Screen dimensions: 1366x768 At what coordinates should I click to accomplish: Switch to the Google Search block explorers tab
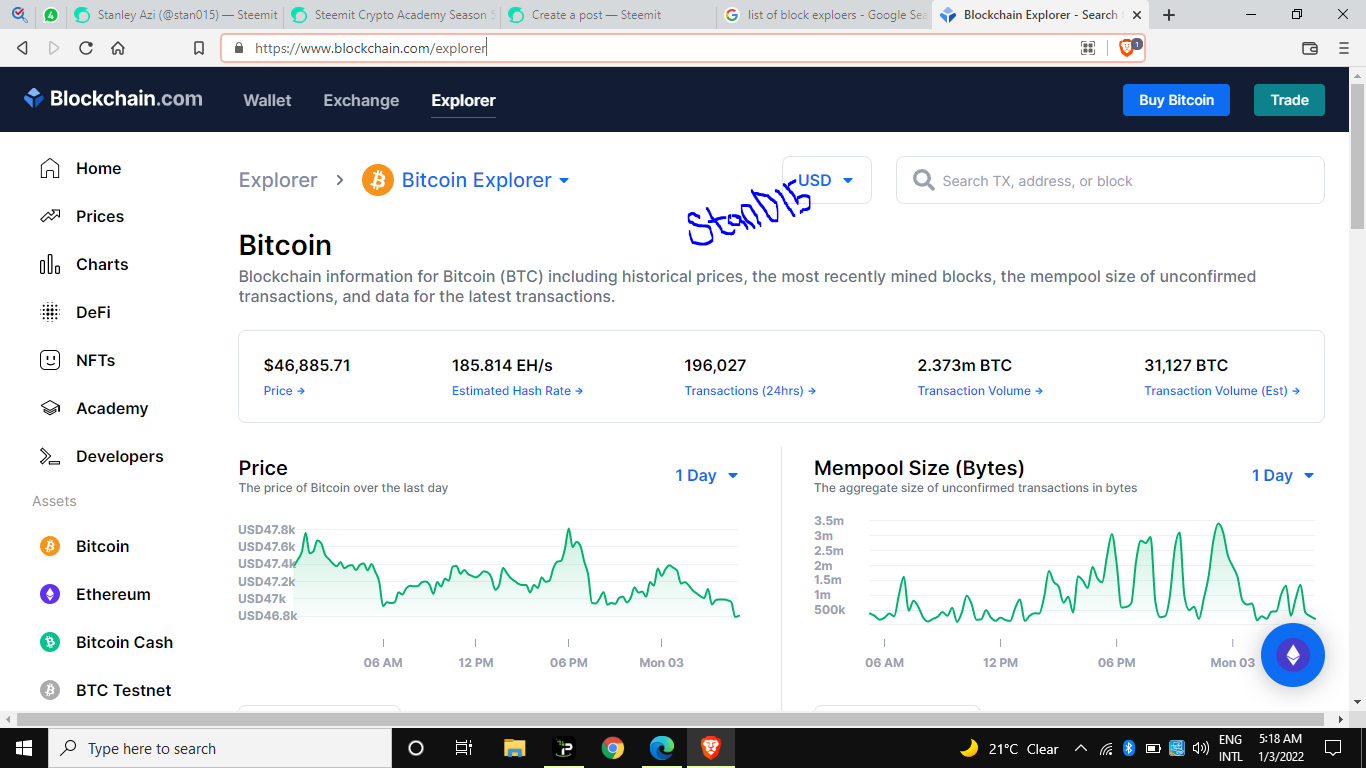pos(825,15)
